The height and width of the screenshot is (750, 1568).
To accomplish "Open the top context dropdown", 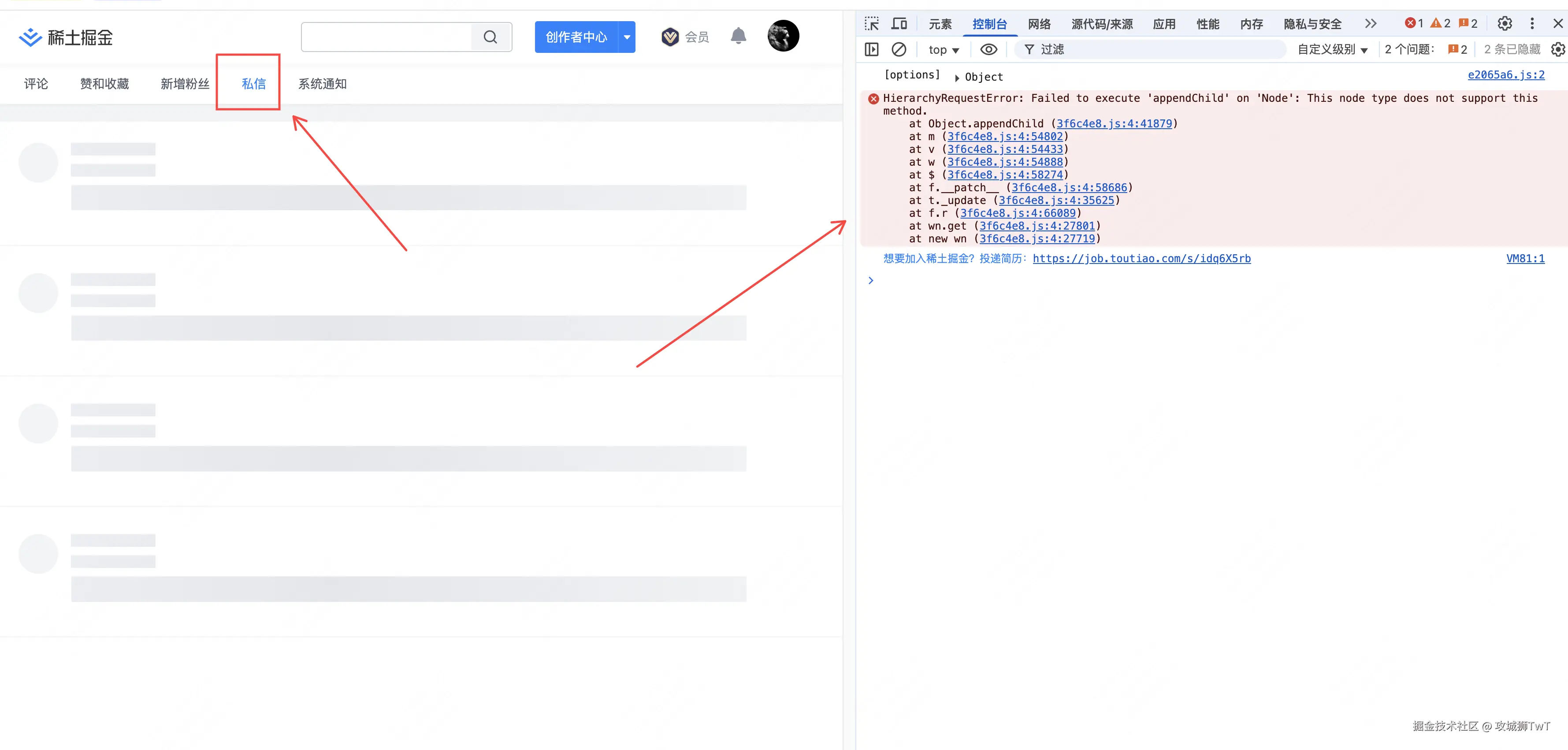I will click(x=944, y=50).
